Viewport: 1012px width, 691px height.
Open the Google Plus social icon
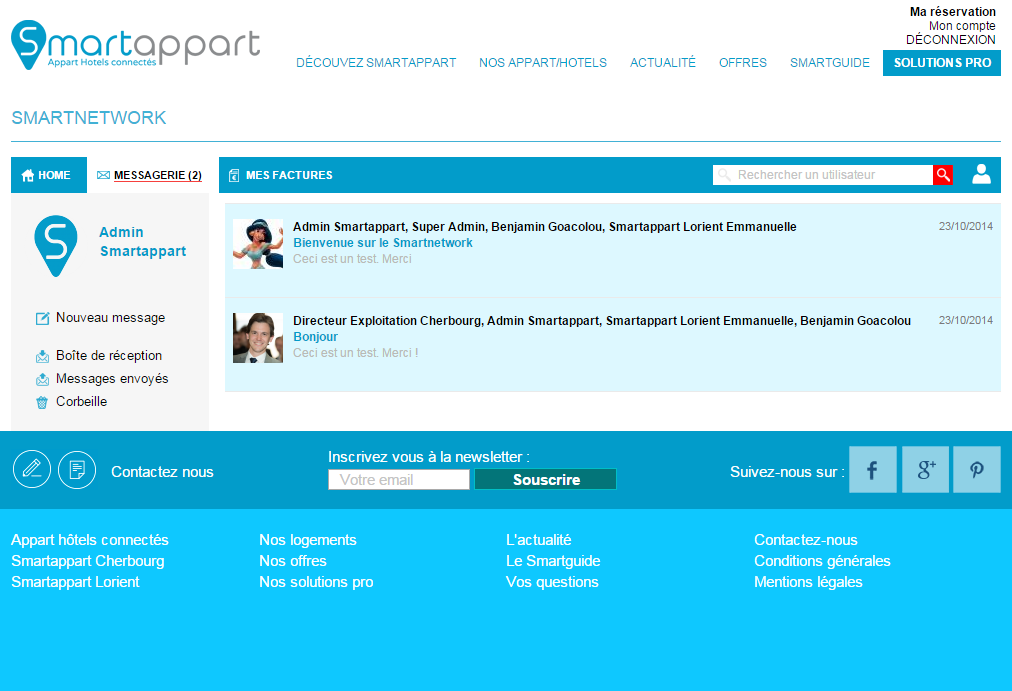click(x=925, y=470)
